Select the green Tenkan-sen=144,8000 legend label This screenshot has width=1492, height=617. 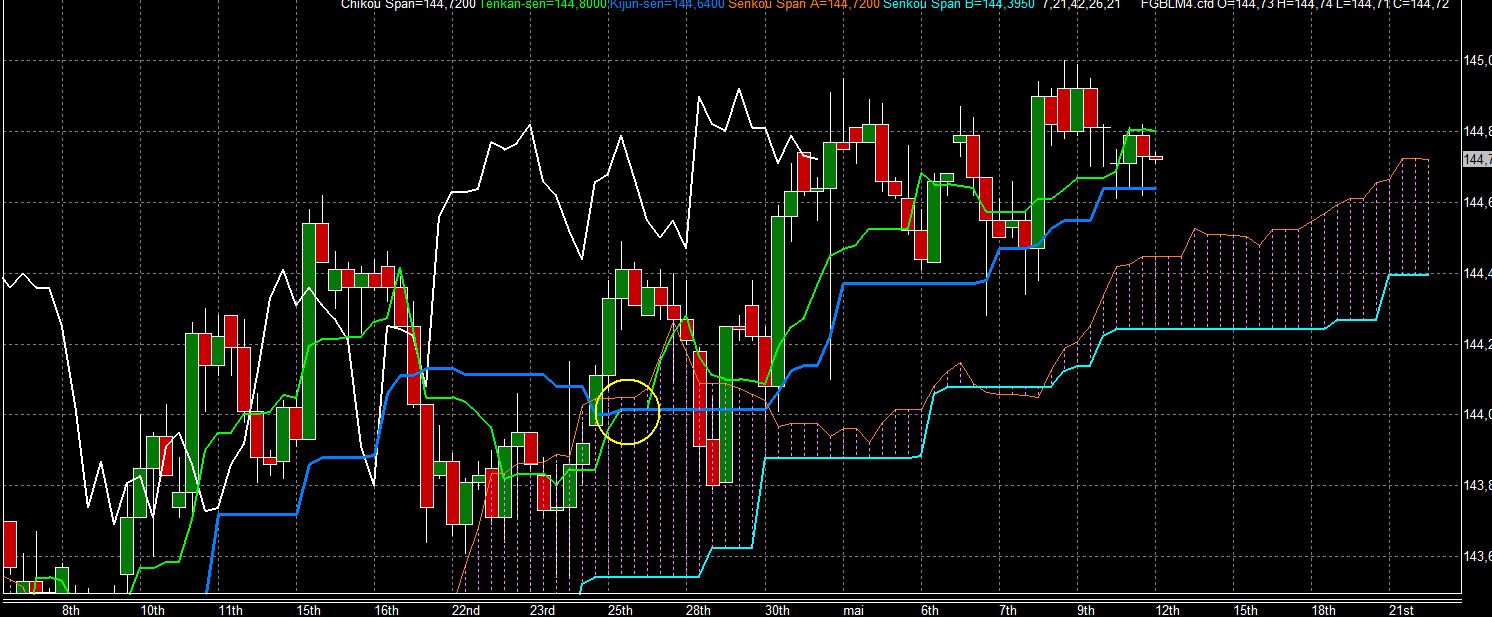point(543,5)
